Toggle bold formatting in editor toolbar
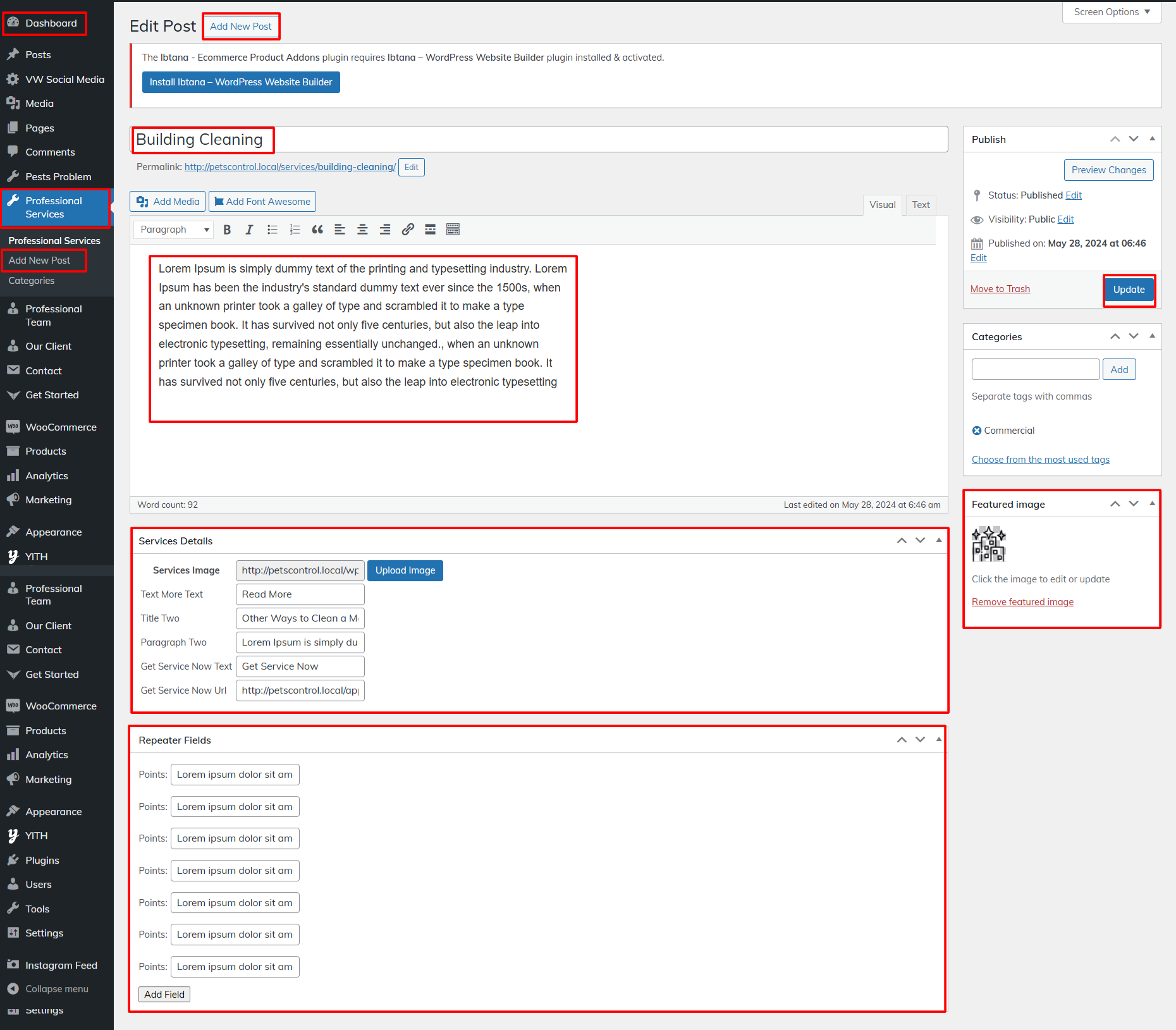This screenshot has width=1176, height=1030. [x=227, y=230]
